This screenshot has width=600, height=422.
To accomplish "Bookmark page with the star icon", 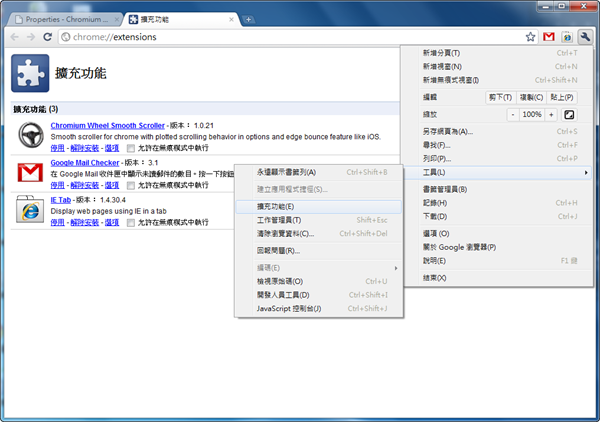I will click(x=530, y=37).
